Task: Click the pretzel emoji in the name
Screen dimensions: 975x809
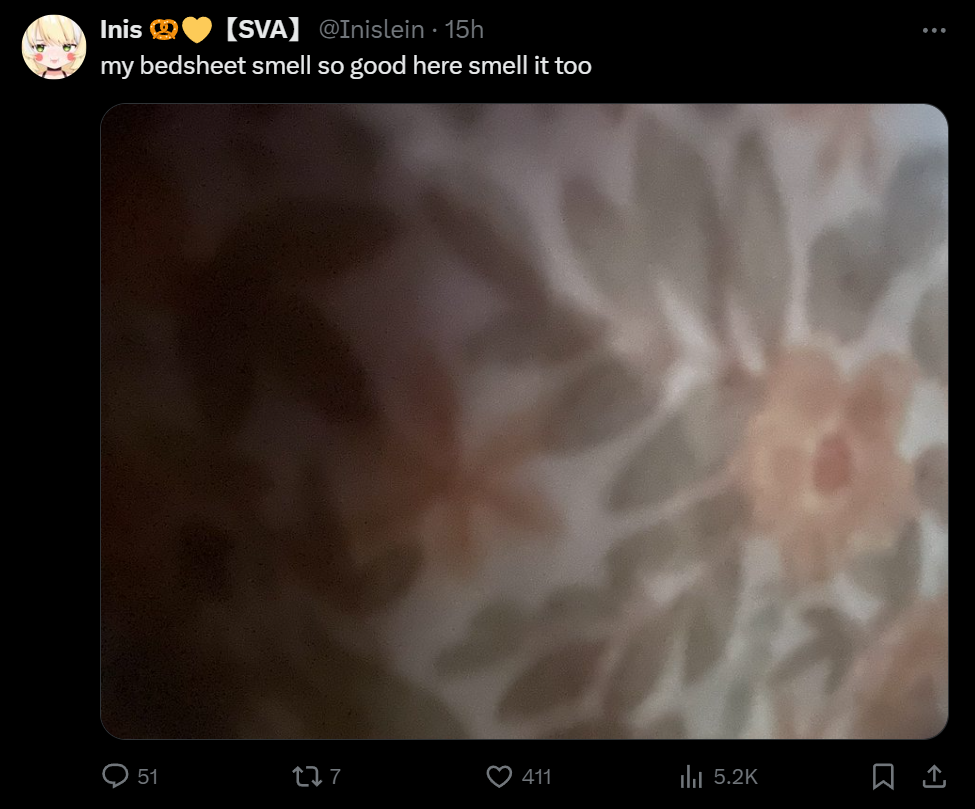Action: (164, 30)
